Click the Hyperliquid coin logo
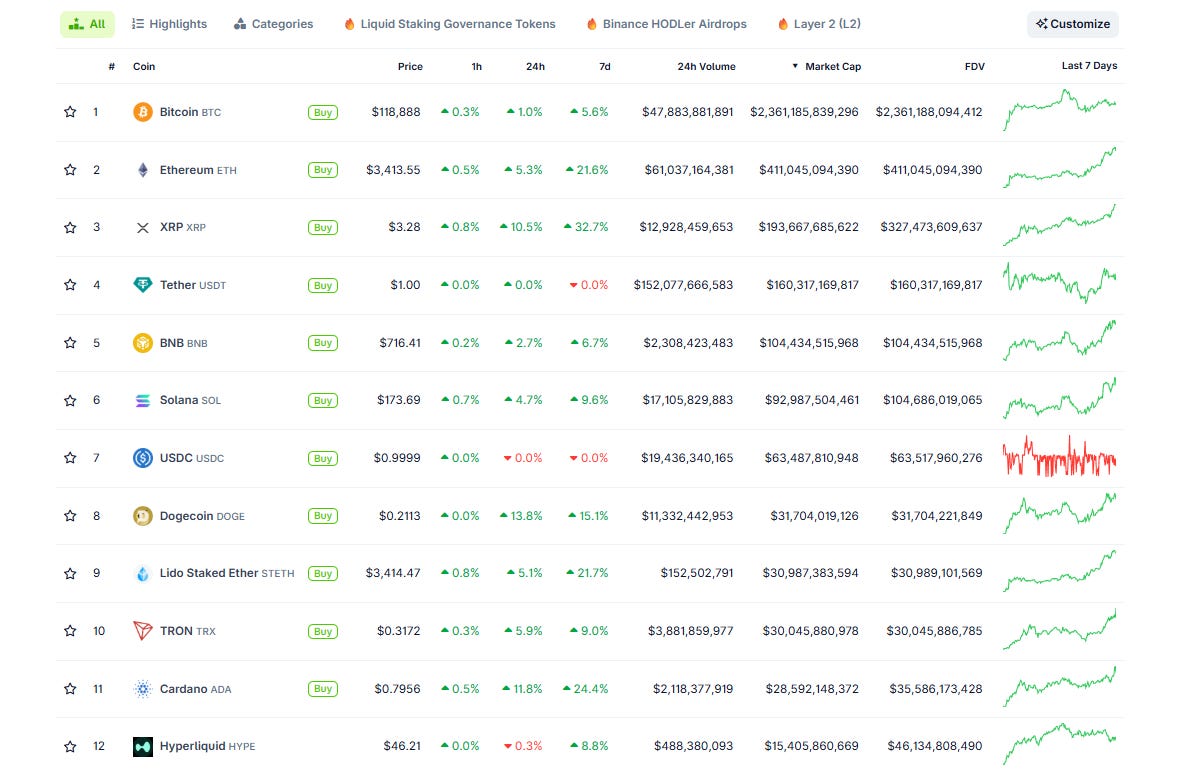 pyautogui.click(x=143, y=747)
